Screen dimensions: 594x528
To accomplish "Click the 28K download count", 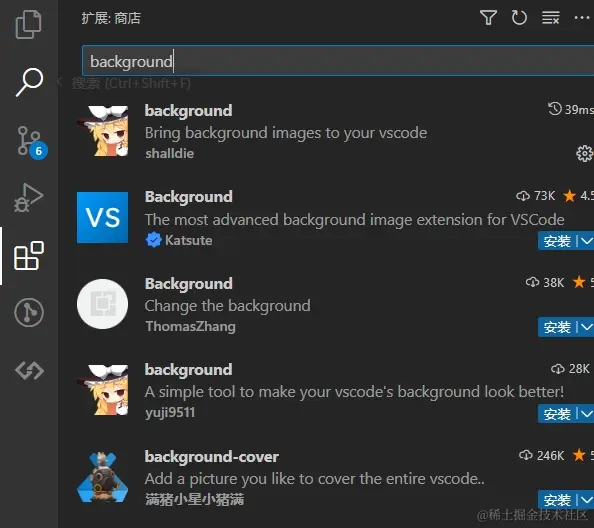I will tap(570, 369).
